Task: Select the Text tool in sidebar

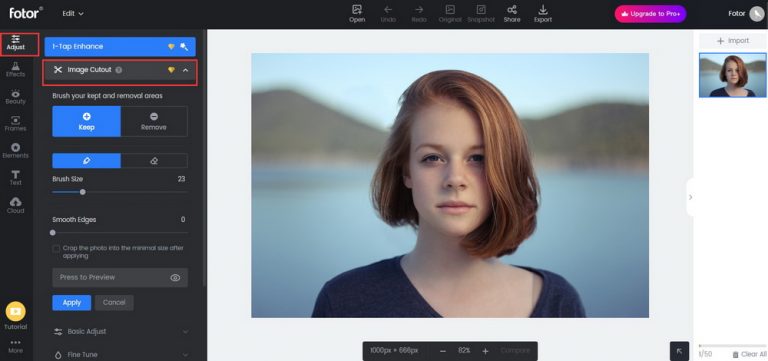Action: [16, 178]
